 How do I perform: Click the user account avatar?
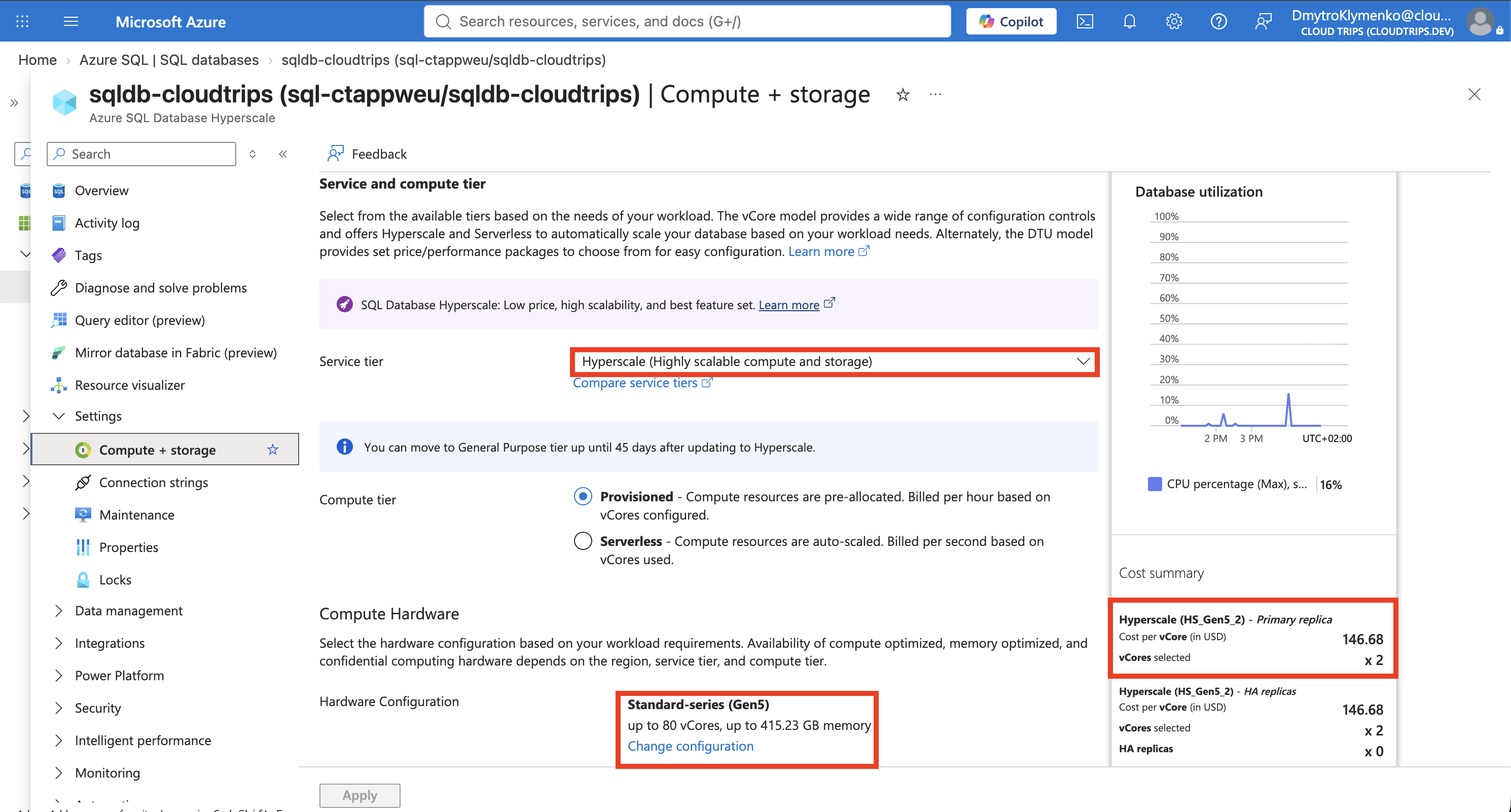point(1480,22)
